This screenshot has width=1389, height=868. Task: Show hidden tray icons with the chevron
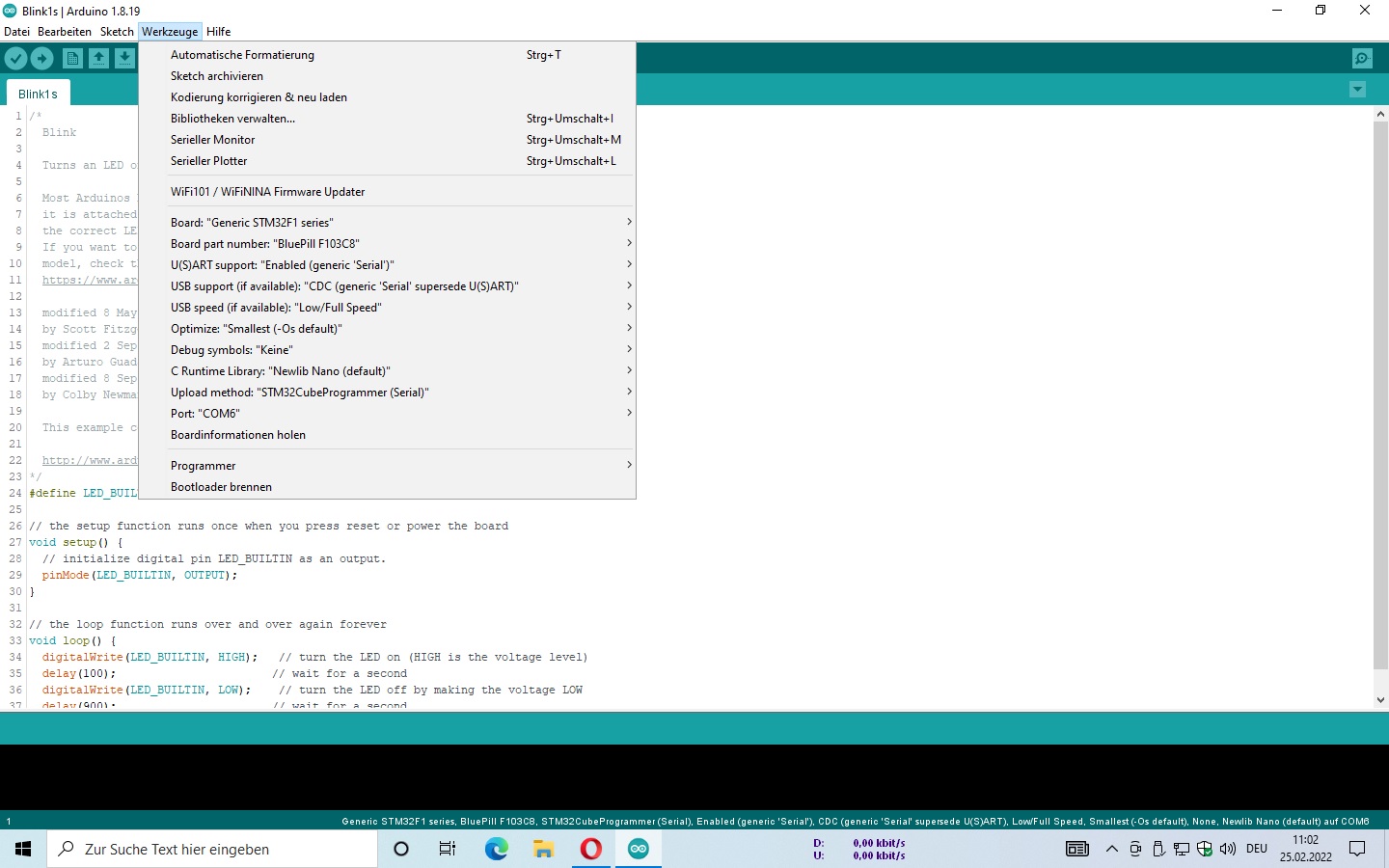[1112, 849]
